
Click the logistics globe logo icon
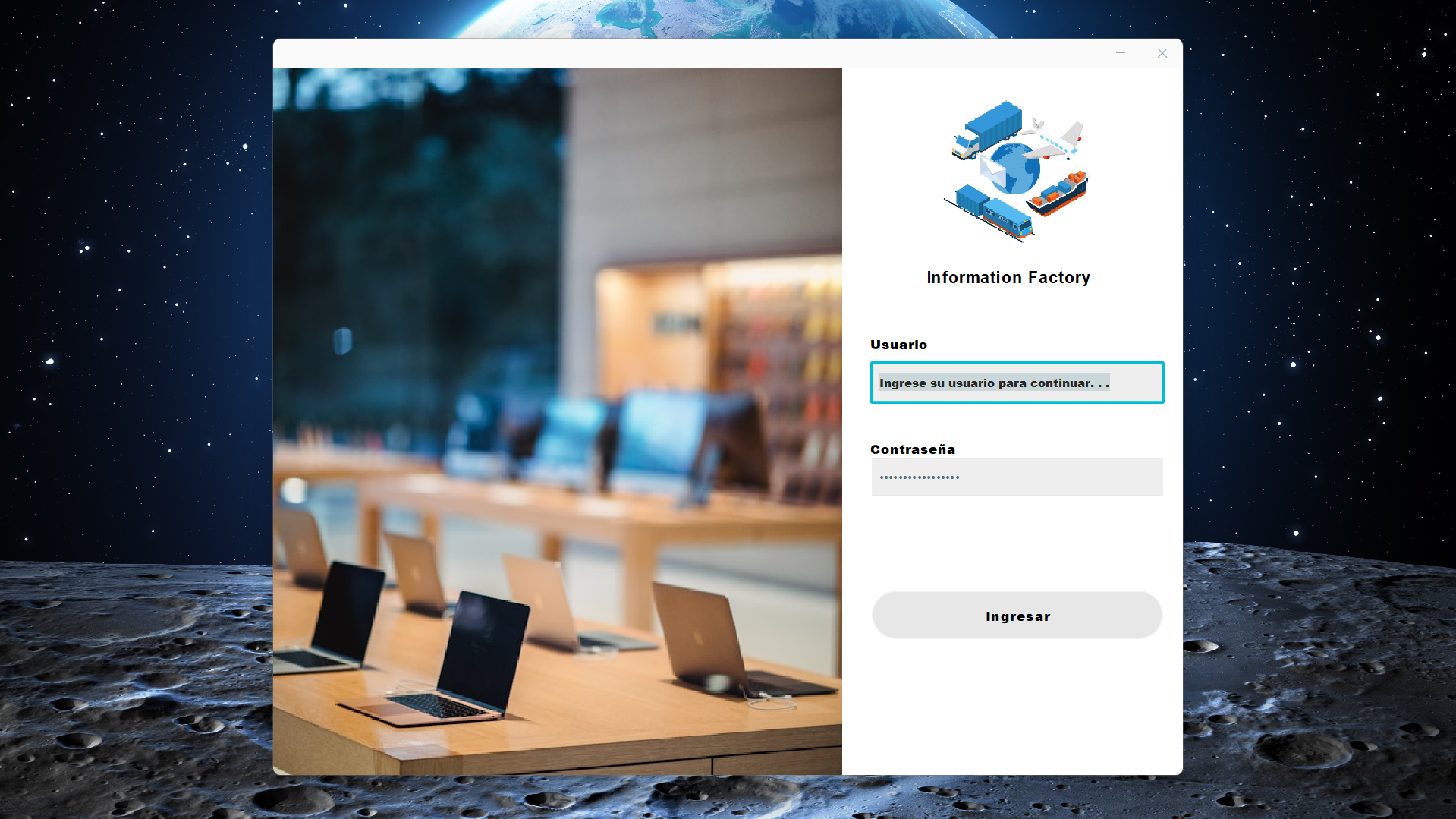pos(1016,172)
